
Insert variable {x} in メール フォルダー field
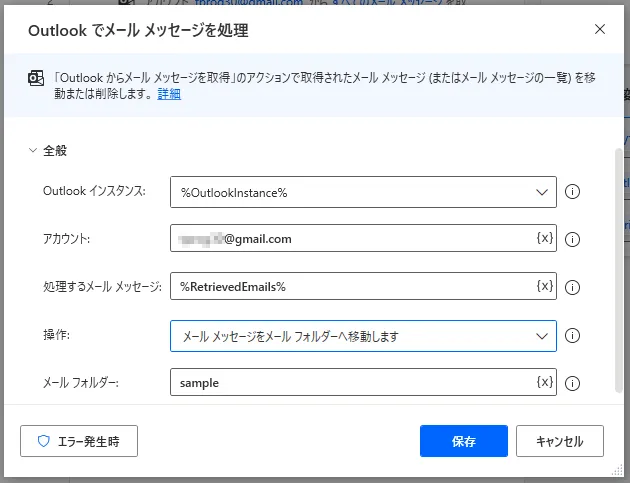545,381
